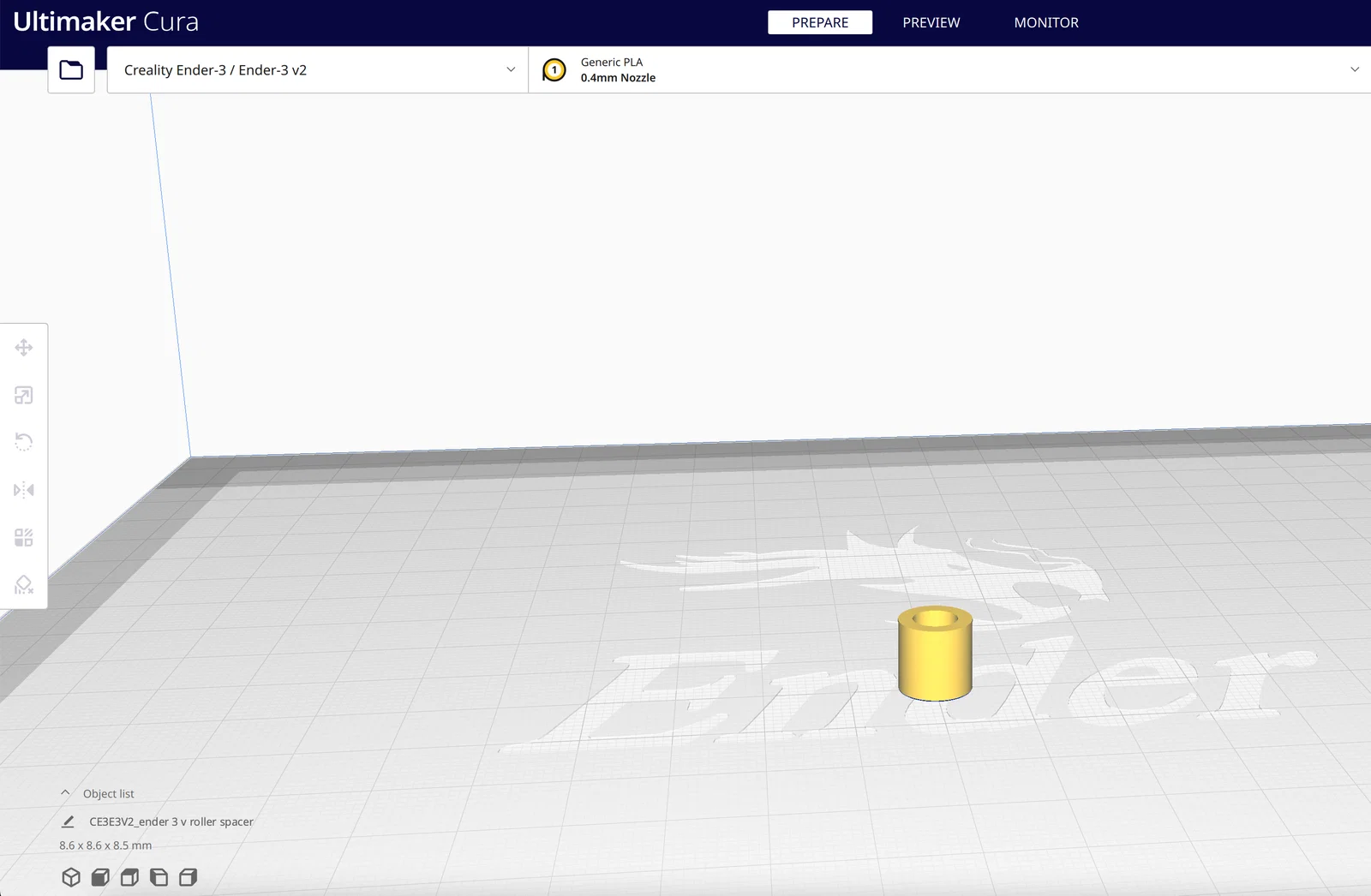The height and width of the screenshot is (896, 1371).
Task: Select the Move tool
Action: [24, 348]
